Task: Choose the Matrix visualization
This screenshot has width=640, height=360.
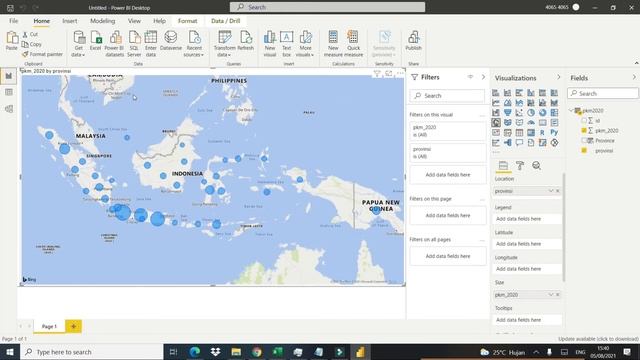Action: (531, 132)
